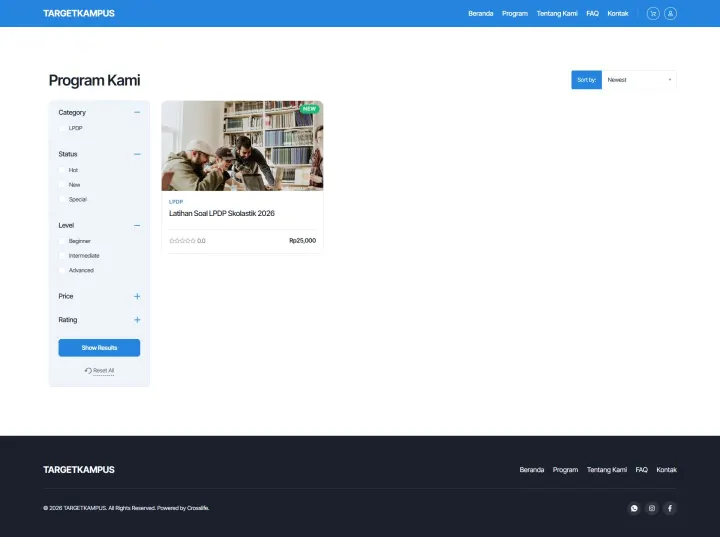The width and height of the screenshot is (720, 537).
Task: Click the LPDP category label on the card
Action: (176, 202)
